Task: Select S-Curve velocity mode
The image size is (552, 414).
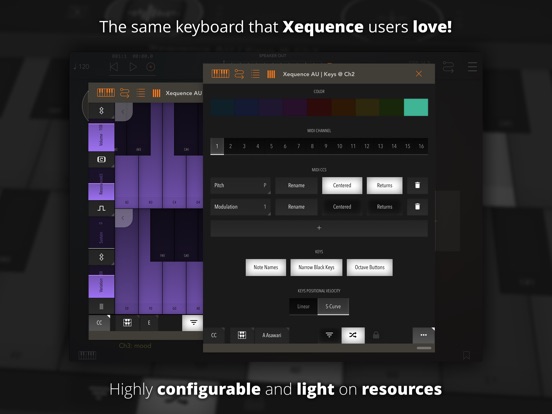Action: pyautogui.click(x=333, y=306)
